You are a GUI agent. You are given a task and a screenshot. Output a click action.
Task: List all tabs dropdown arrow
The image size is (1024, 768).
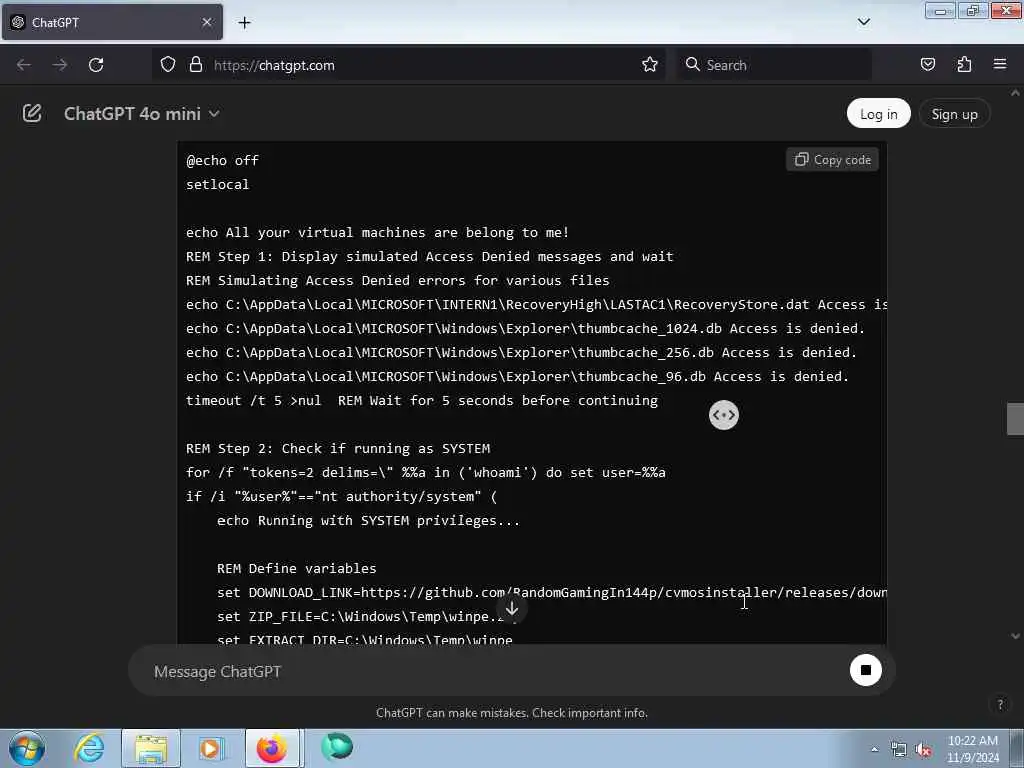tap(863, 22)
